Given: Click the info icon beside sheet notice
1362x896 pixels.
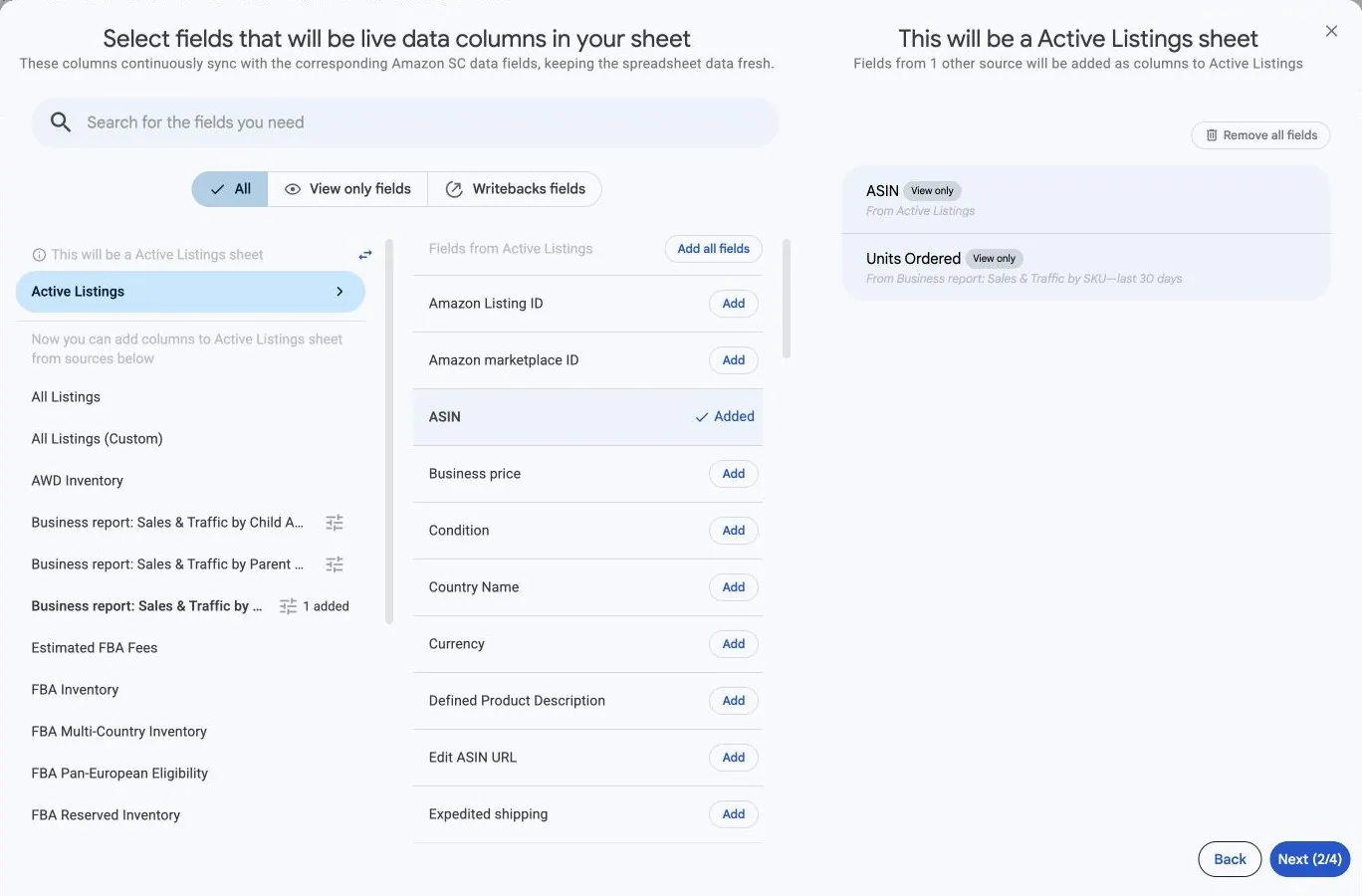Looking at the screenshot, I should pos(39,255).
